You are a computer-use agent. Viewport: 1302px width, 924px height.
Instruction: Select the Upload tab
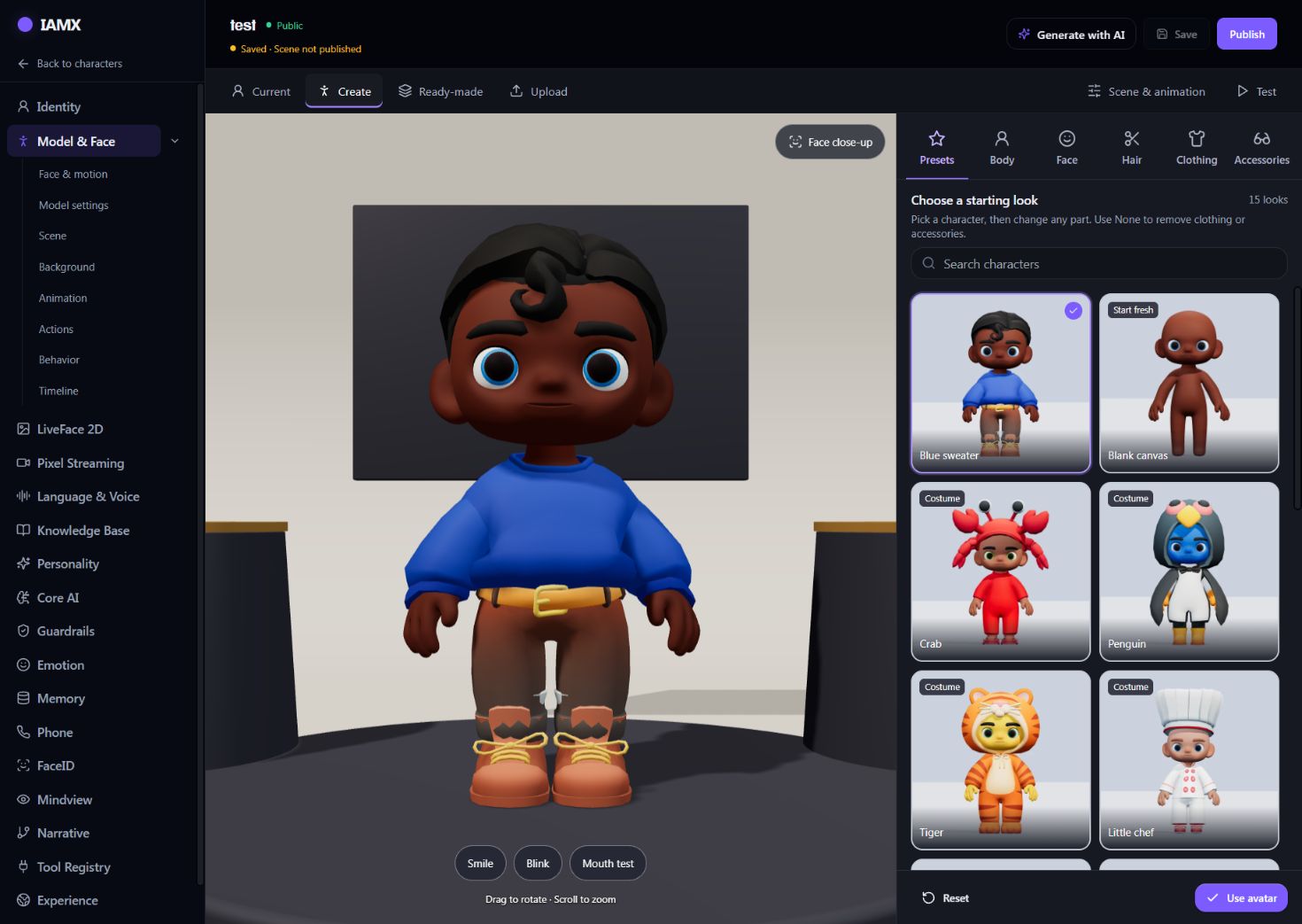[539, 91]
